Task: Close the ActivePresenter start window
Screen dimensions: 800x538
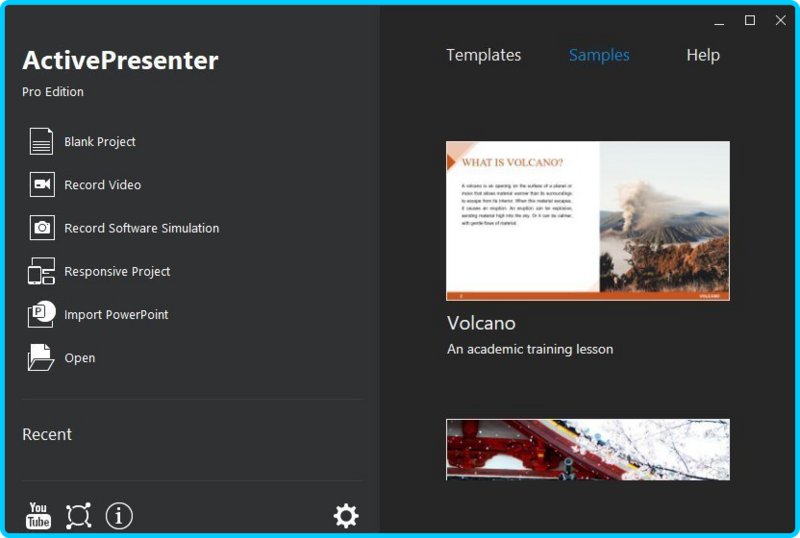Action: pyautogui.click(x=781, y=20)
